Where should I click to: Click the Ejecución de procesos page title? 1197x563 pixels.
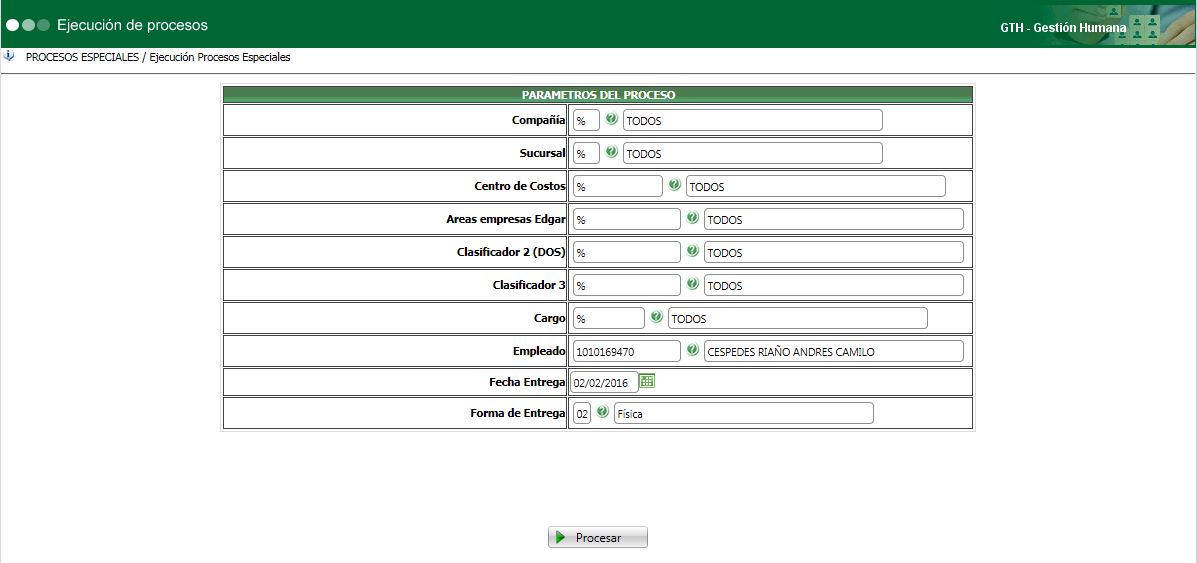coord(132,24)
